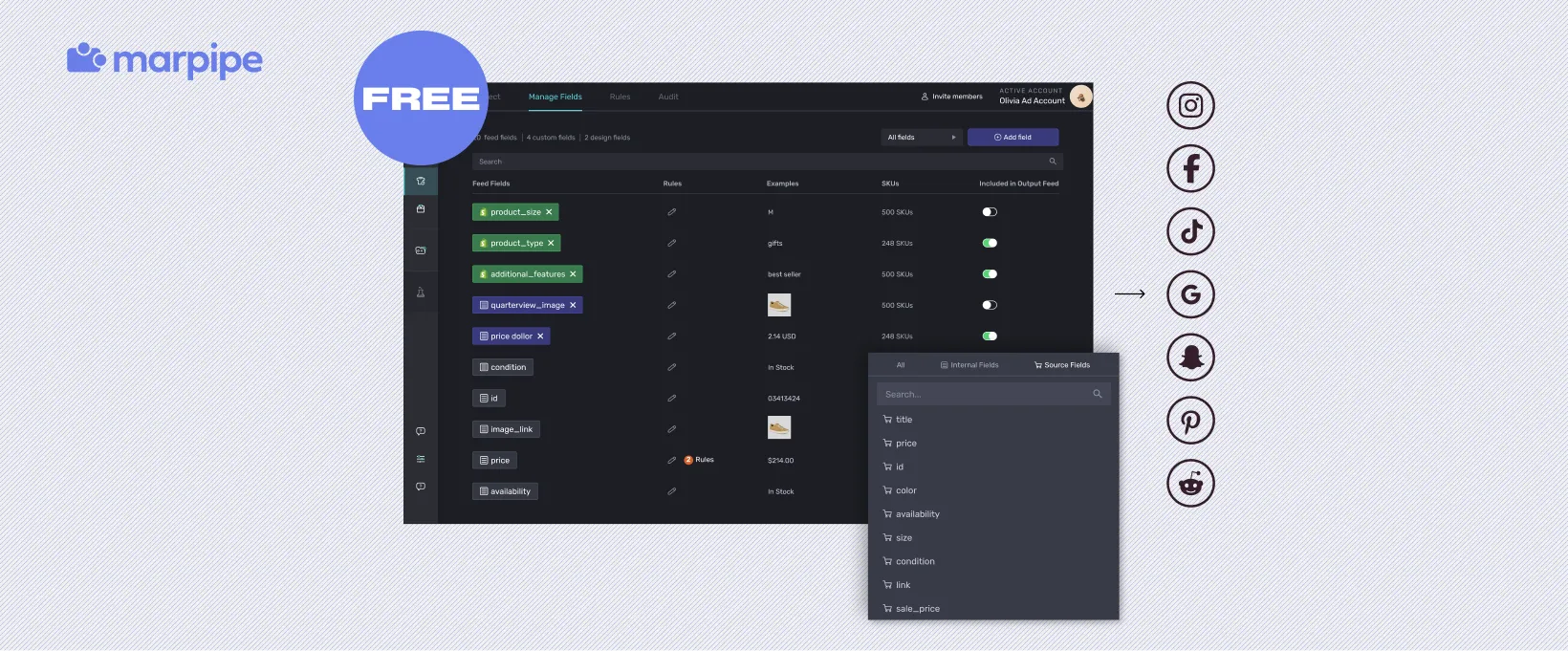Remove the price dollor field tag

point(540,336)
